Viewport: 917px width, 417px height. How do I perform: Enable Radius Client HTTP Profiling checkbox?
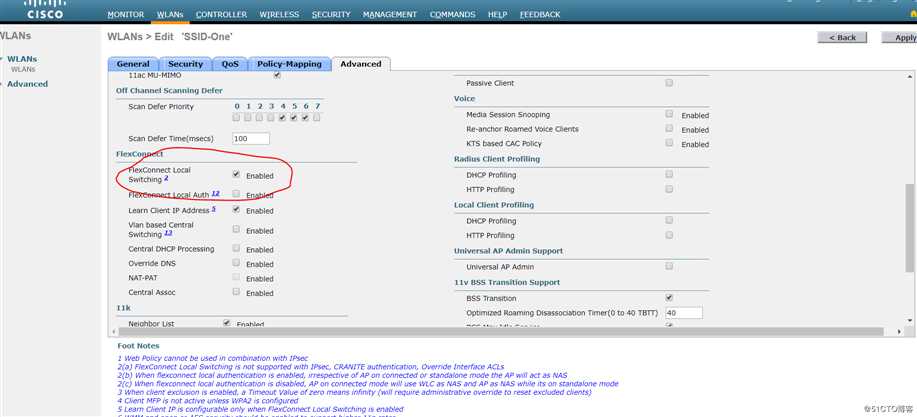point(669,189)
